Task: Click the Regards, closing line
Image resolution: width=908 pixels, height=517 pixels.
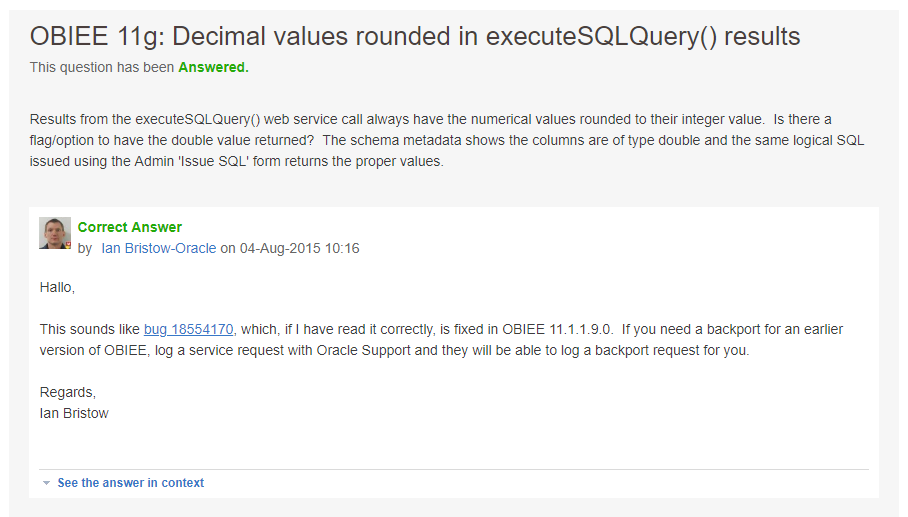Action: click(x=68, y=392)
